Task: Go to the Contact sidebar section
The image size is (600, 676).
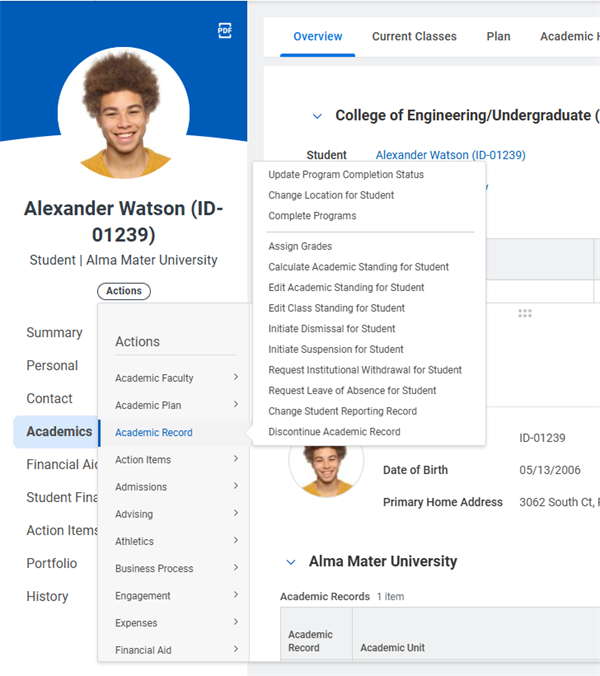Action: (x=49, y=398)
